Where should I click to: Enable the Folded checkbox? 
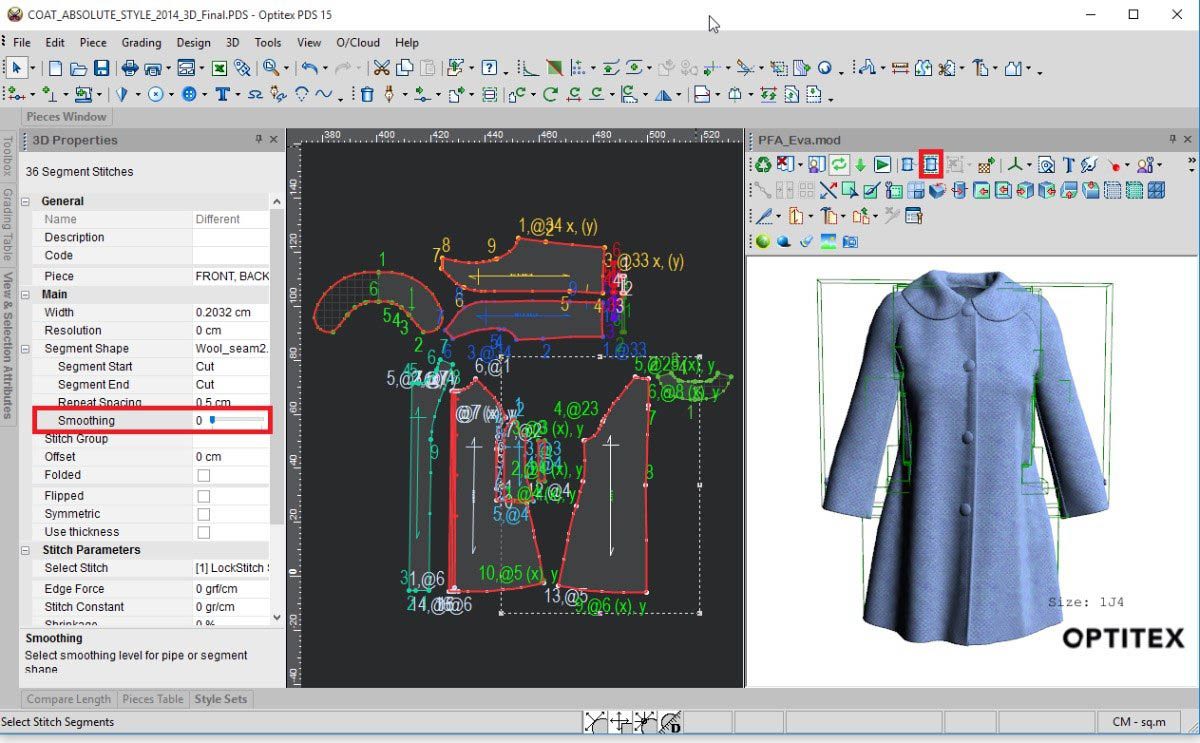coord(204,475)
